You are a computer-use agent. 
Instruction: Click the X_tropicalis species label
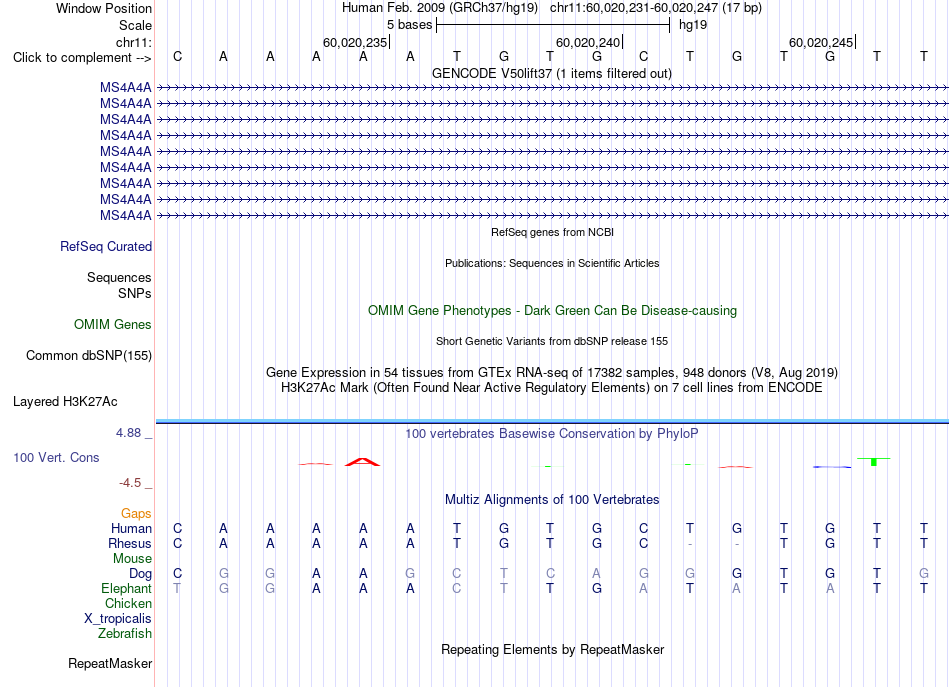pyautogui.click(x=118, y=619)
